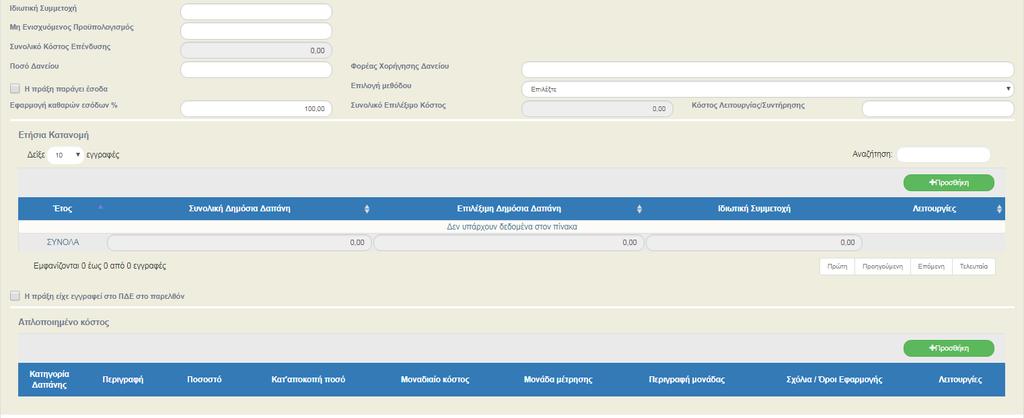The width and height of the screenshot is (1024, 418).
Task: Click 'Εμφανίζονται 0 έως 0 από 0 εγγραφές'
Action: click(99, 266)
